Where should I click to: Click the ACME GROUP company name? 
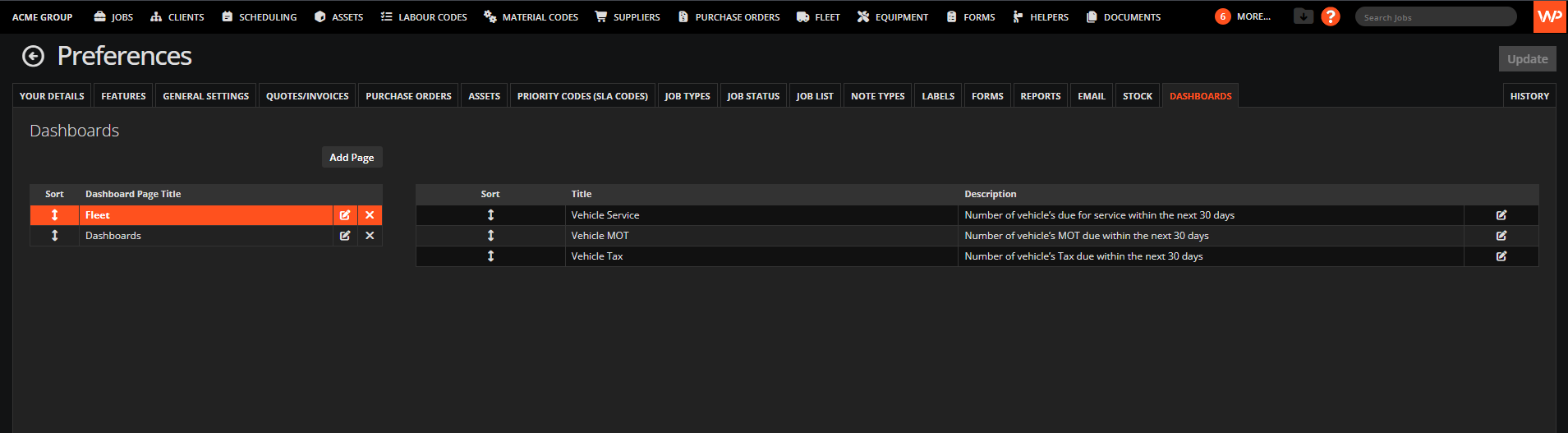click(x=42, y=16)
